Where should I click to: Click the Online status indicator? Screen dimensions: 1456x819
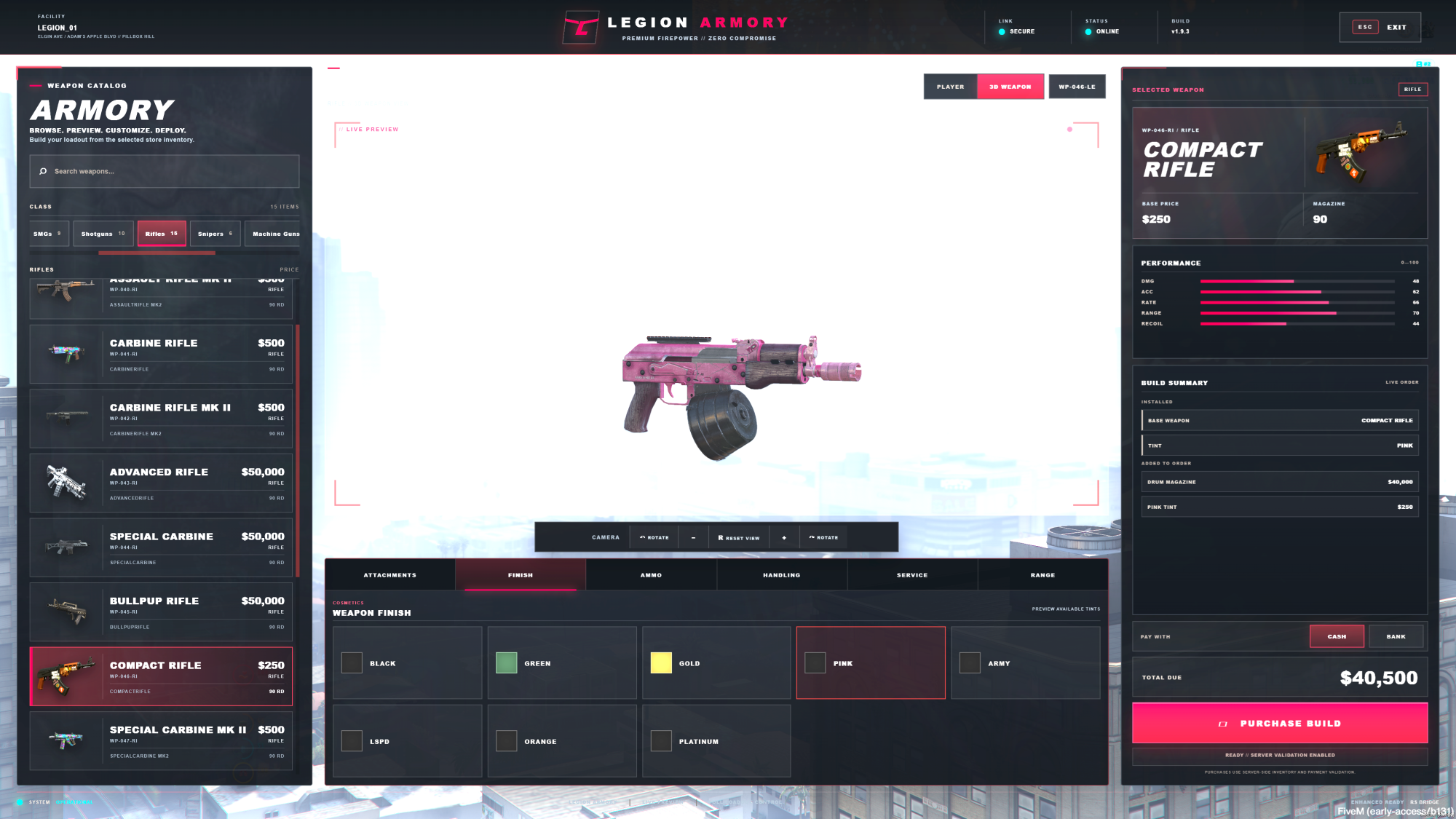click(x=1102, y=31)
